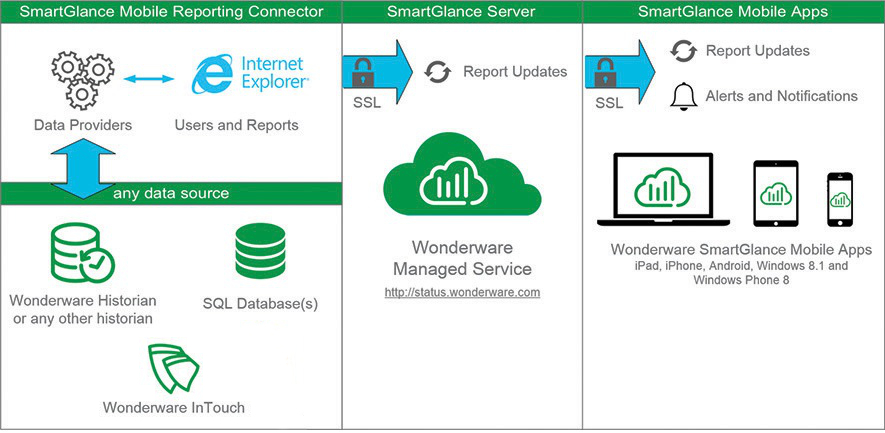Click the SSL padlock in the Server panel

(363, 73)
